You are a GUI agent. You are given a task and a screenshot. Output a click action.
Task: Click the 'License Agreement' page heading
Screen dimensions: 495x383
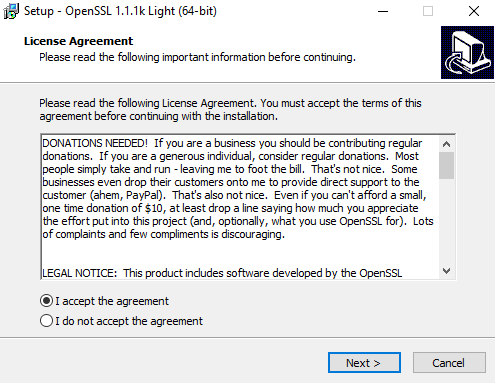[x=78, y=41]
